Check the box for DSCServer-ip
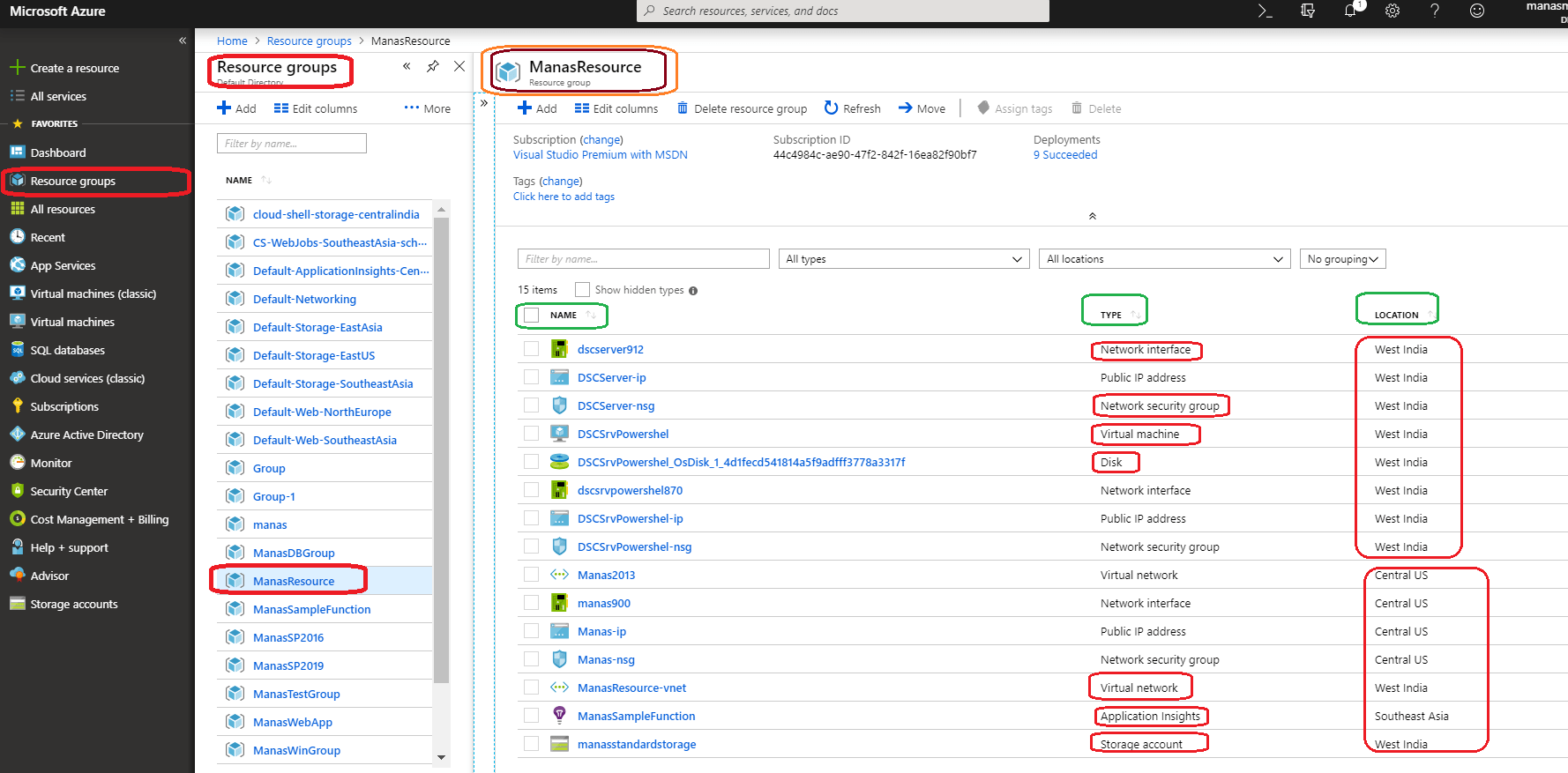Screen dimensions: 1568x773 [531, 377]
